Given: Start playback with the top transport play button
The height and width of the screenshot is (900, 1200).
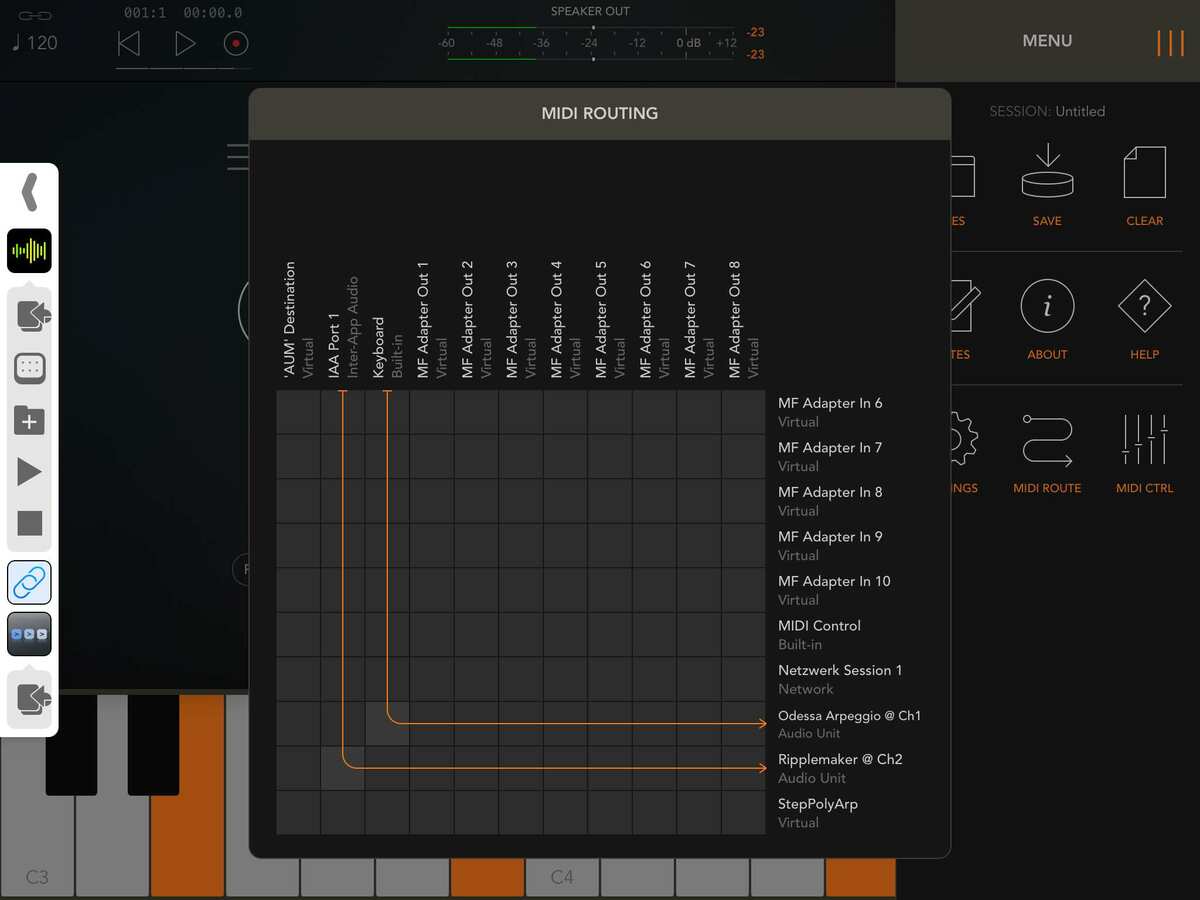Looking at the screenshot, I should click(185, 43).
